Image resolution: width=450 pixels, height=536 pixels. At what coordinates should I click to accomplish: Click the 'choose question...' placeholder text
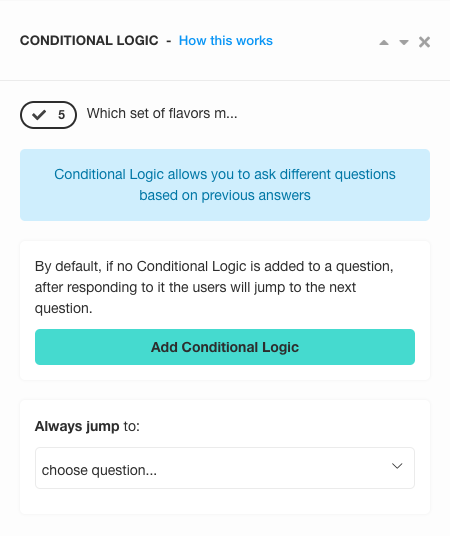point(99,470)
